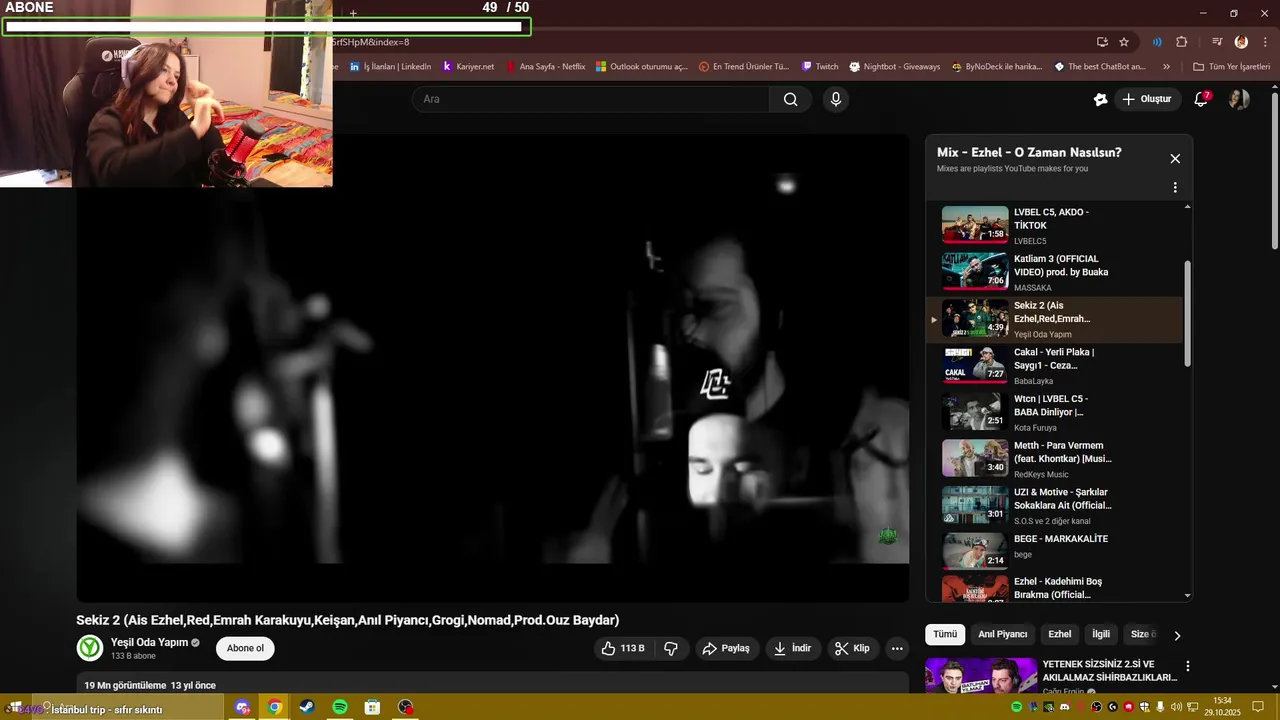Open Discord from the taskbar
1280x720 pixels.
click(242, 707)
